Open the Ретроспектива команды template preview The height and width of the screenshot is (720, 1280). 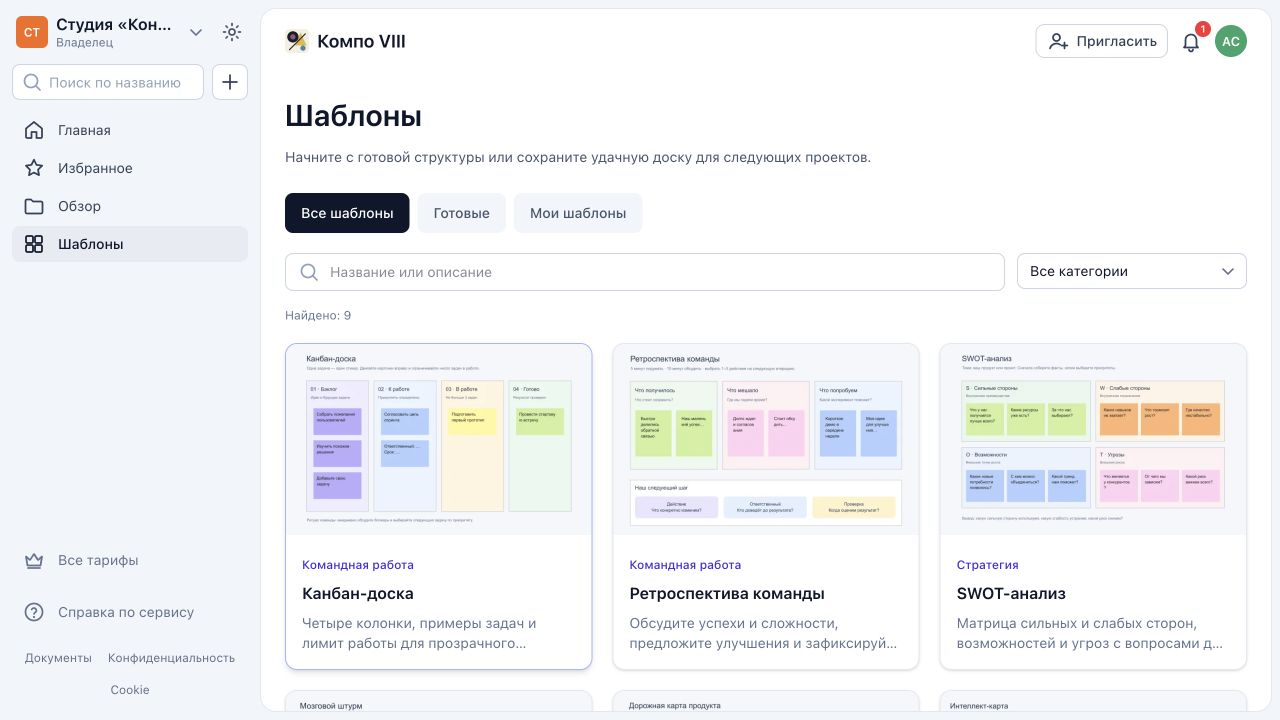766,439
